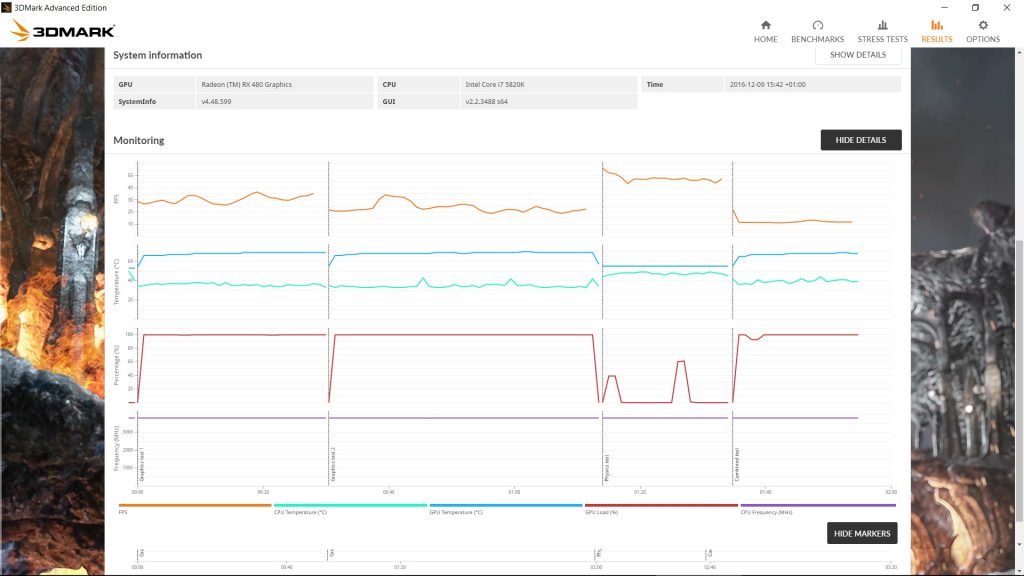Image resolution: width=1024 pixels, height=576 pixels.
Task: Click the Combined test marker line
Action: pyautogui.click(x=733, y=323)
